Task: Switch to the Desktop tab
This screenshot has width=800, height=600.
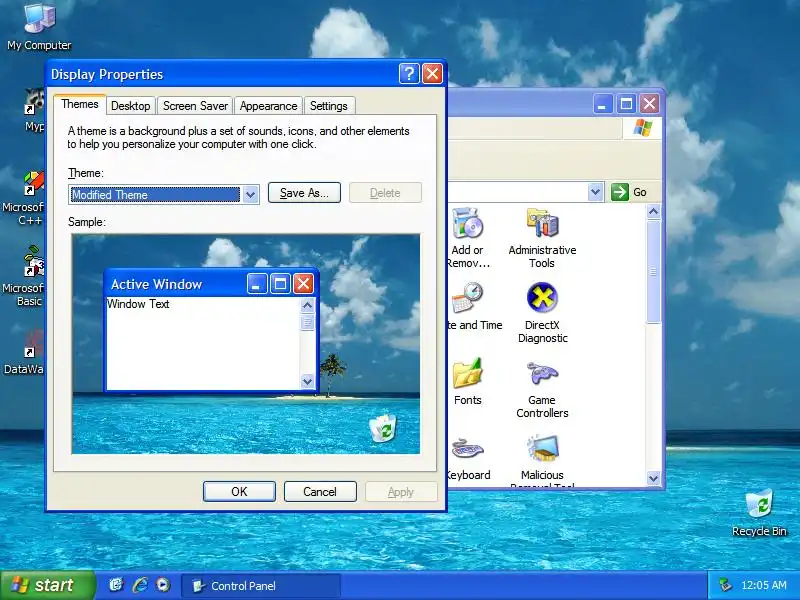Action: 131,106
